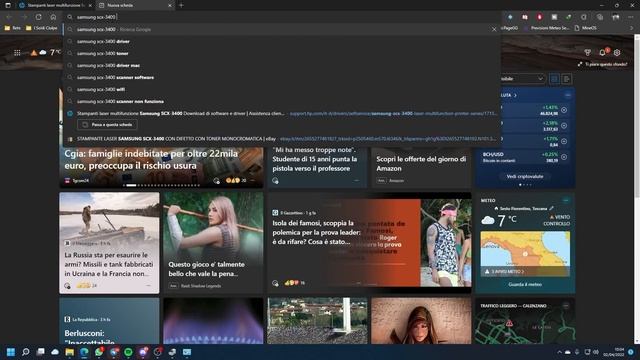Expand the bookmarks bar overflow chevron
This screenshot has width=640, height=360.
631,28
